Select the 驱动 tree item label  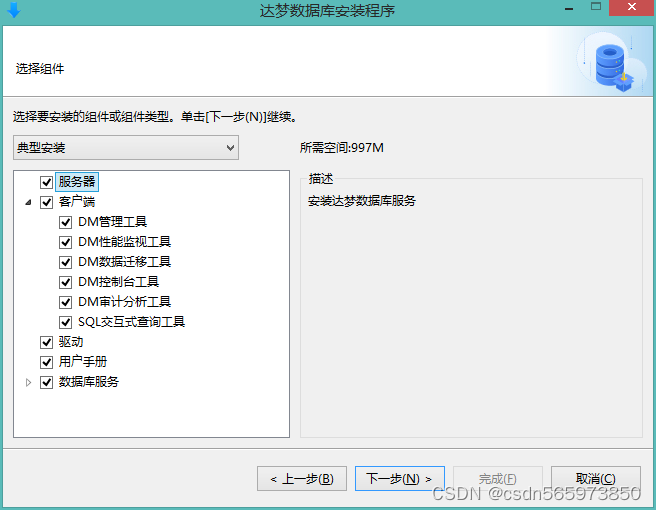(71, 342)
